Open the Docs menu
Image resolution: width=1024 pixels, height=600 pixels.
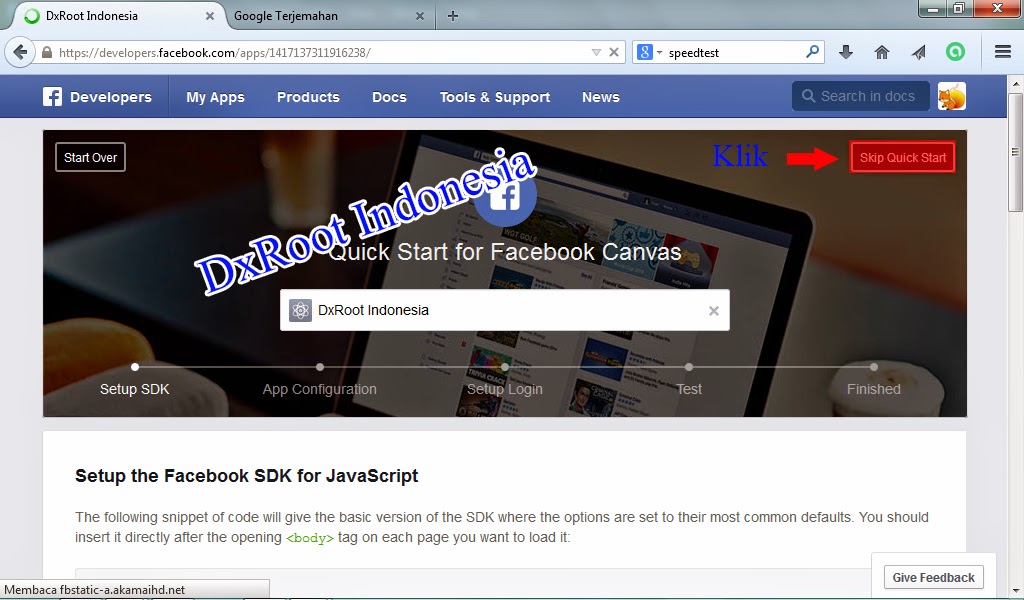pos(389,97)
